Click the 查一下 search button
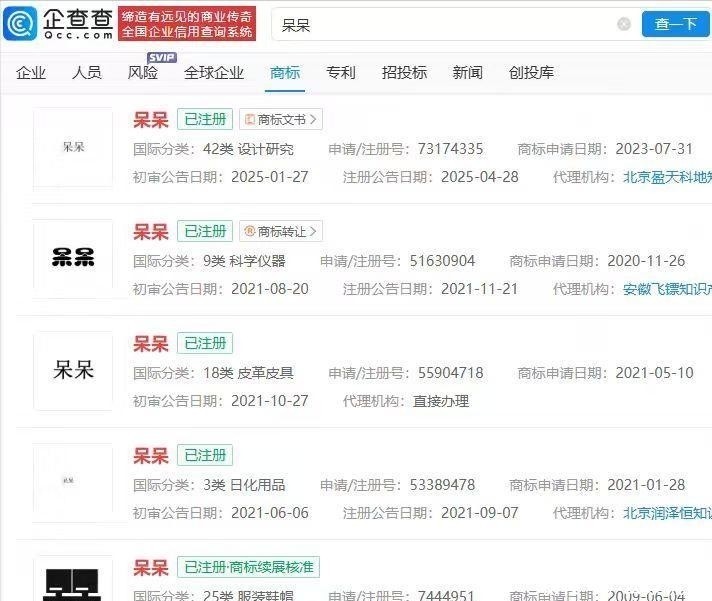This screenshot has height=601, width=712. 676,24
